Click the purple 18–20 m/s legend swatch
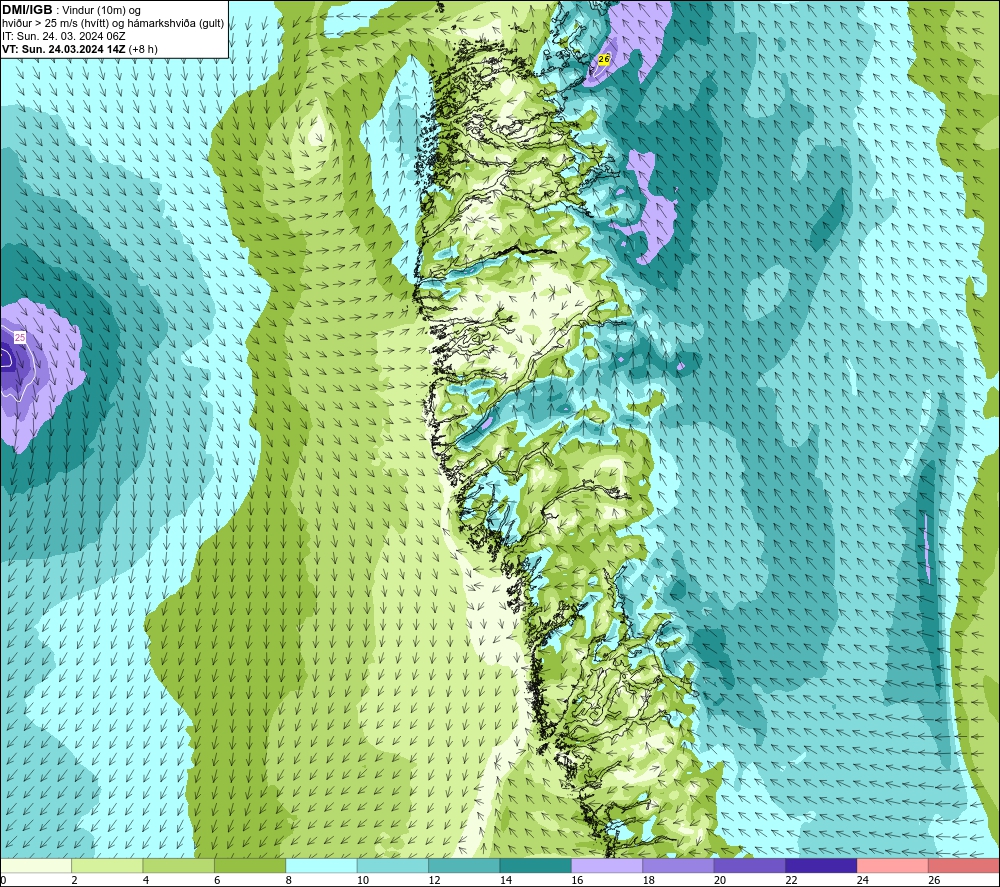1000x887 pixels. [679, 865]
